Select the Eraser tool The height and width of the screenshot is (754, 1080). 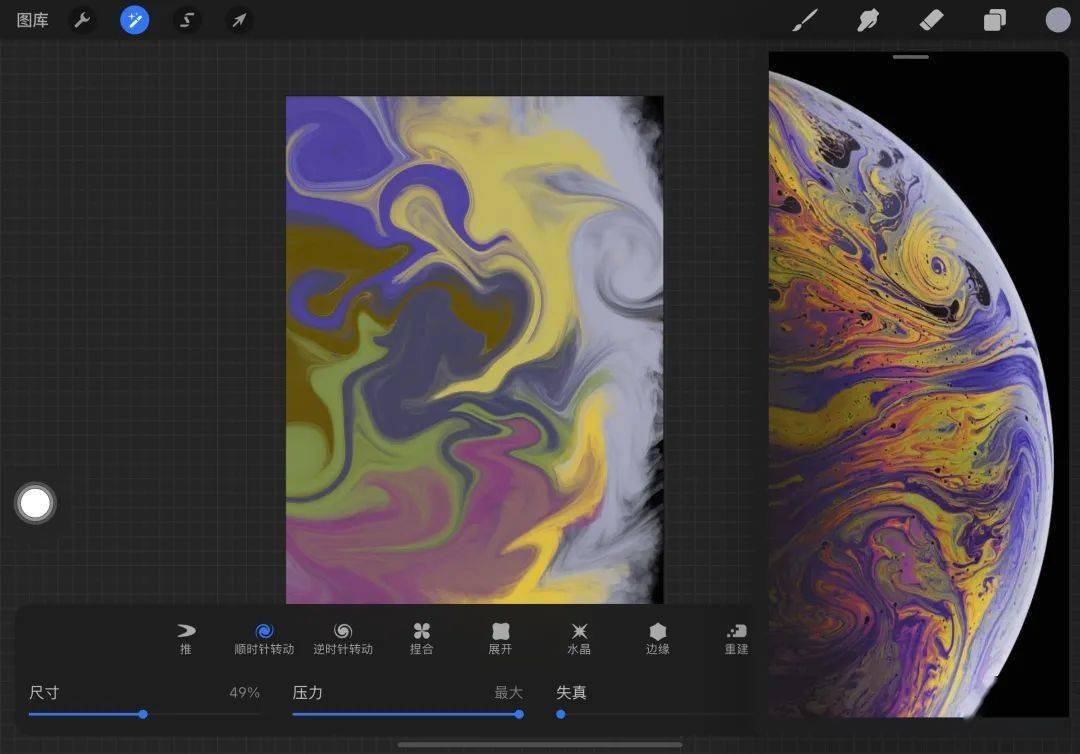(931, 21)
